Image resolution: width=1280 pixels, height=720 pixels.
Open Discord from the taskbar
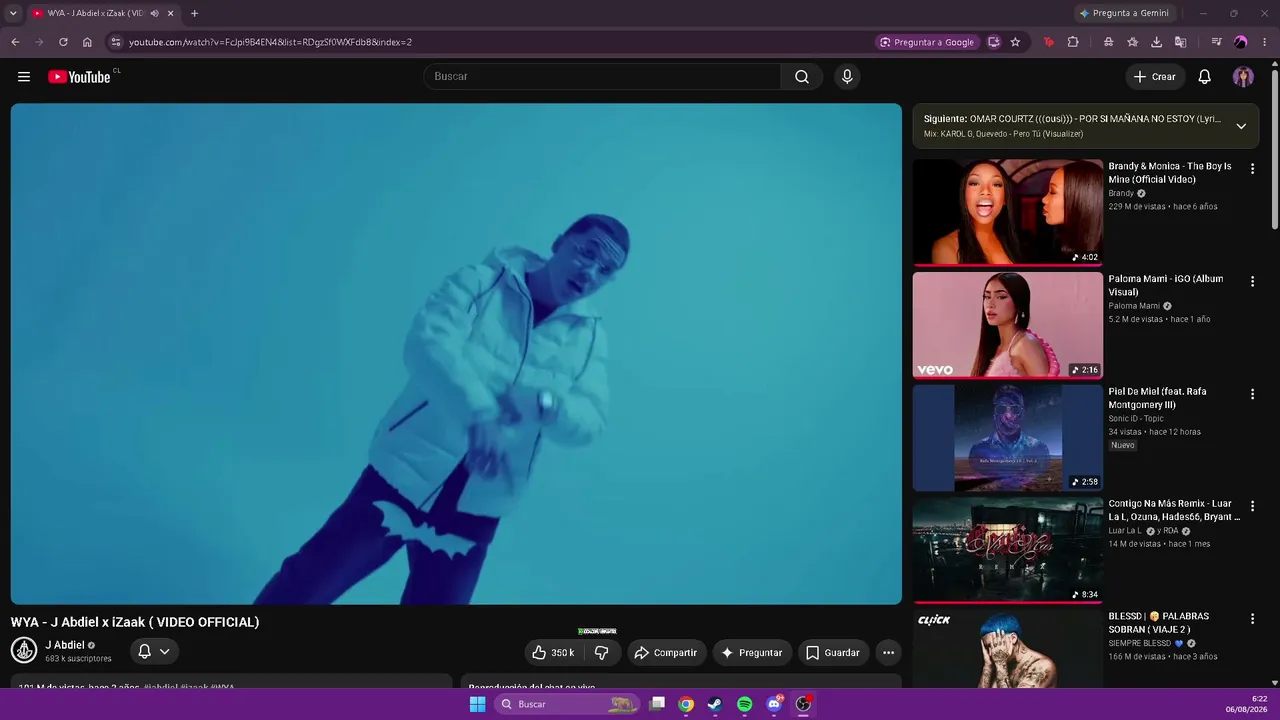773,704
